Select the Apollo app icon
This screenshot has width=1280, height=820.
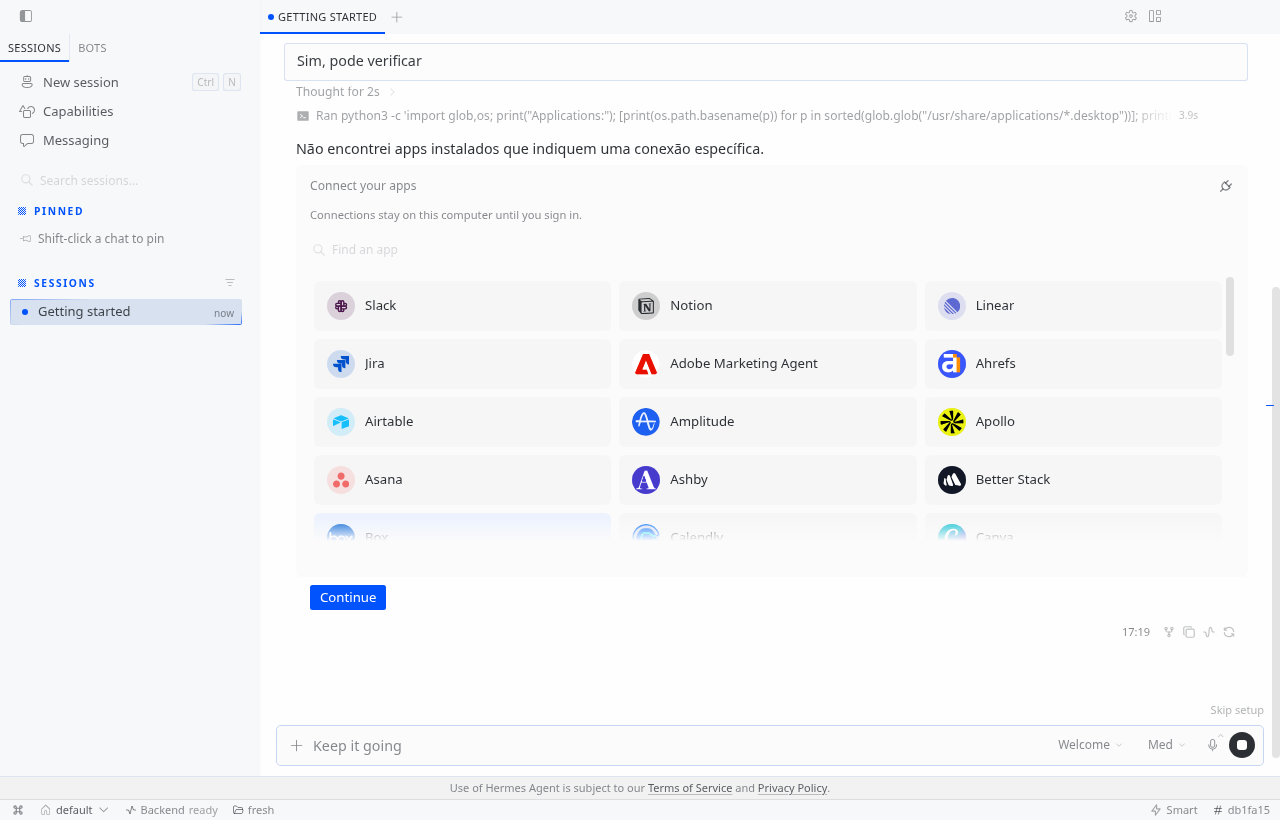pos(952,422)
